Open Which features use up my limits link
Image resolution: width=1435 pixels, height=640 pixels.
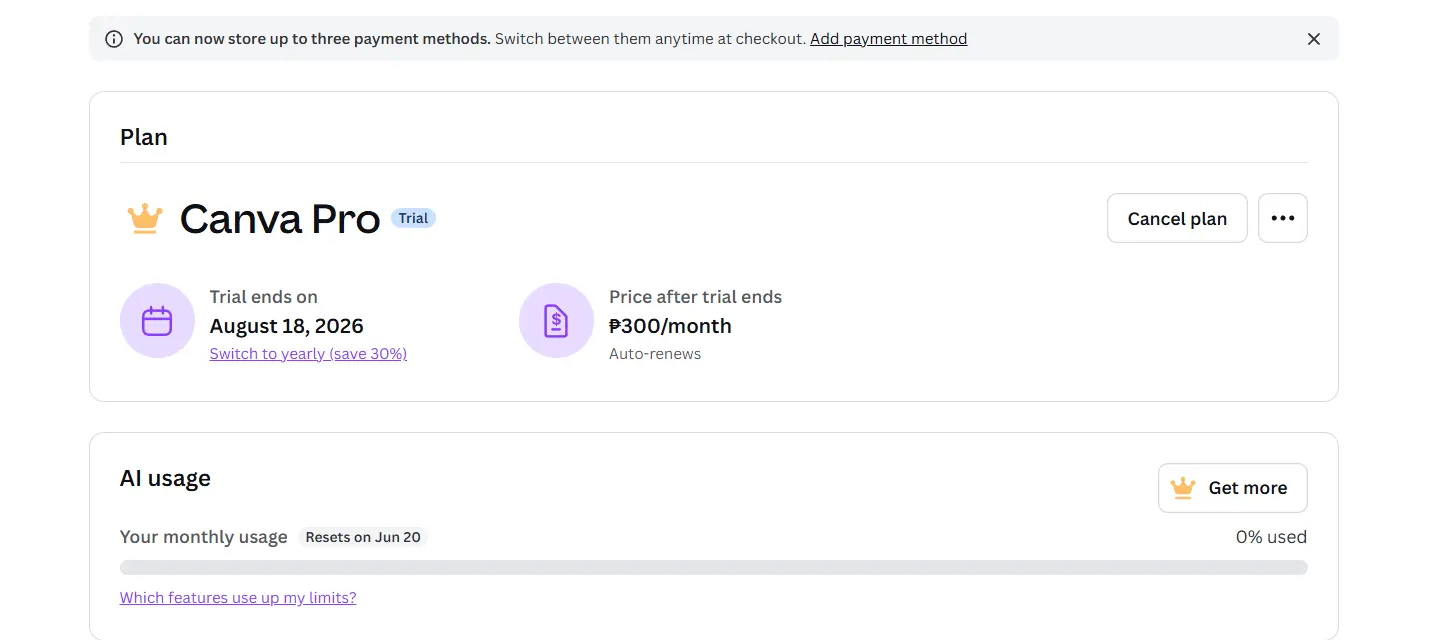[x=238, y=598]
